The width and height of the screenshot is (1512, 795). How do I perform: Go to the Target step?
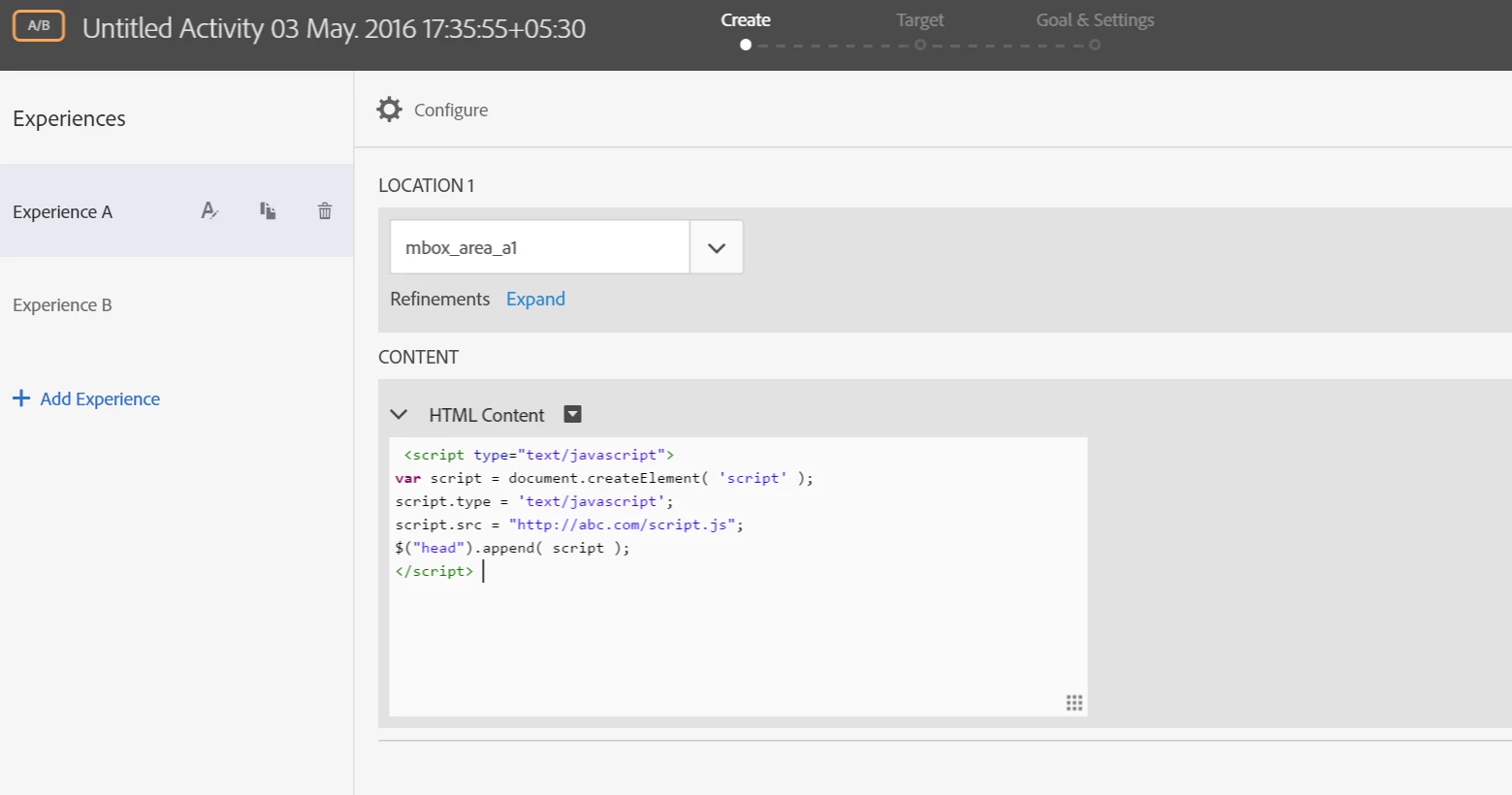(x=919, y=20)
